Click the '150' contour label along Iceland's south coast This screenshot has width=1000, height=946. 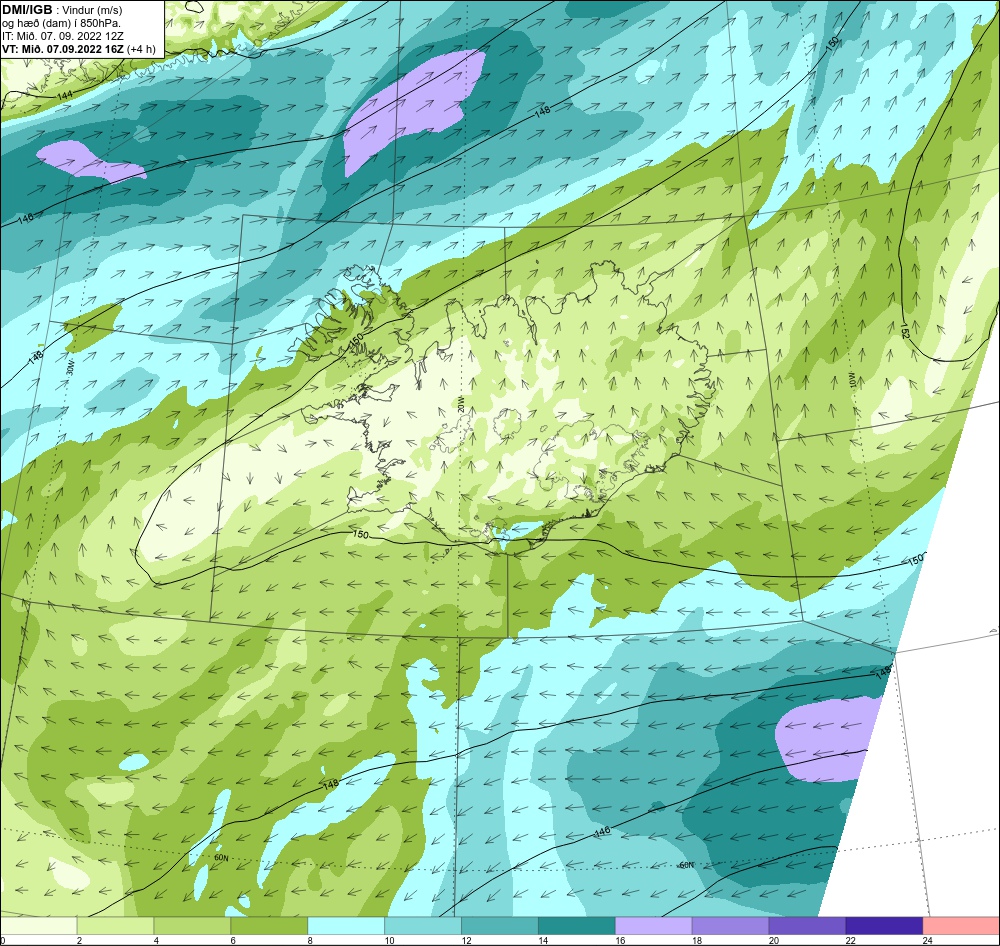(360, 535)
